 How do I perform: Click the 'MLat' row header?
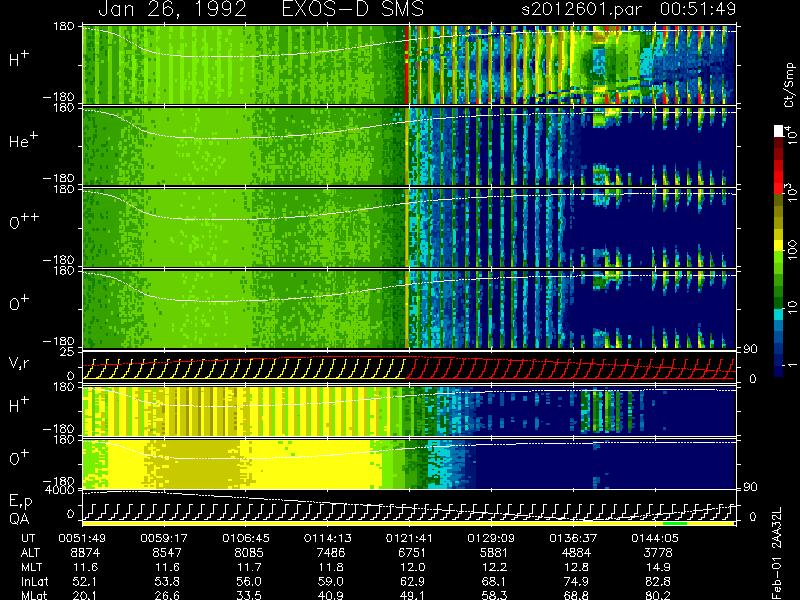[34, 595]
